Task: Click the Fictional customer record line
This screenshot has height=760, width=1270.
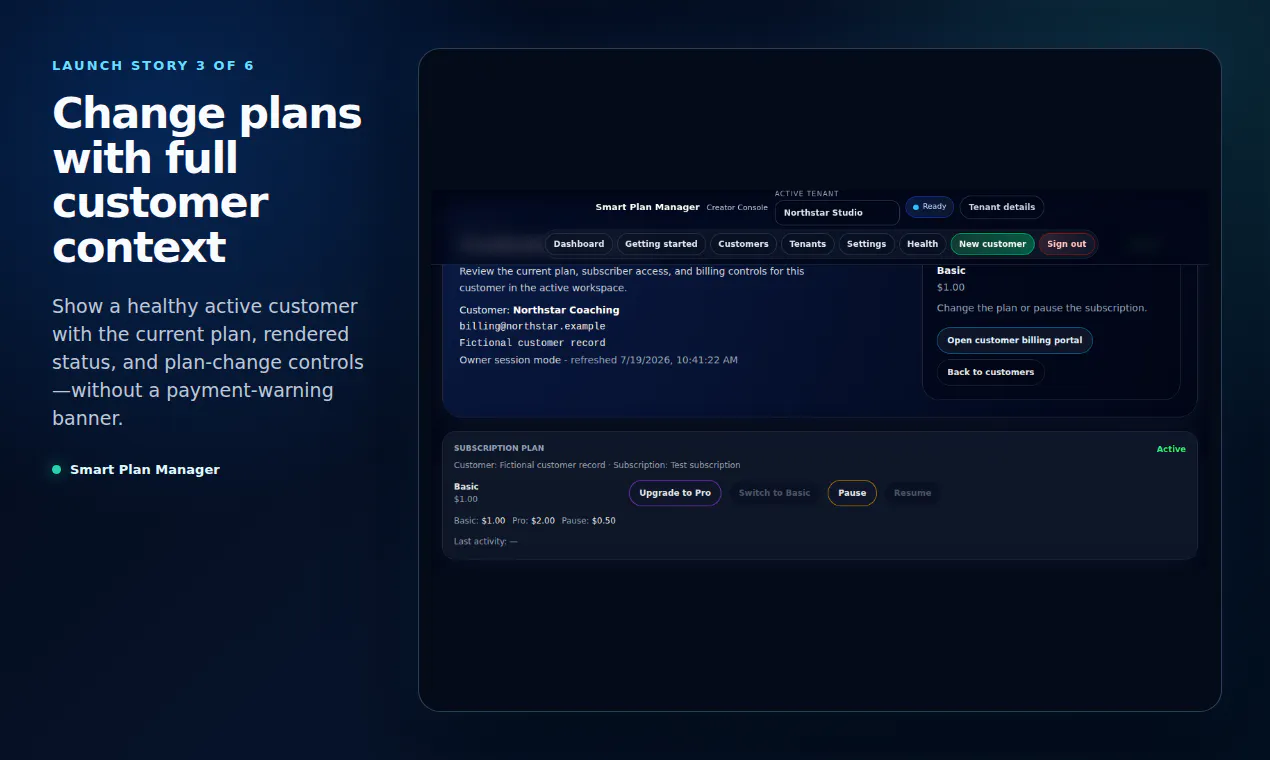Action: (x=532, y=343)
